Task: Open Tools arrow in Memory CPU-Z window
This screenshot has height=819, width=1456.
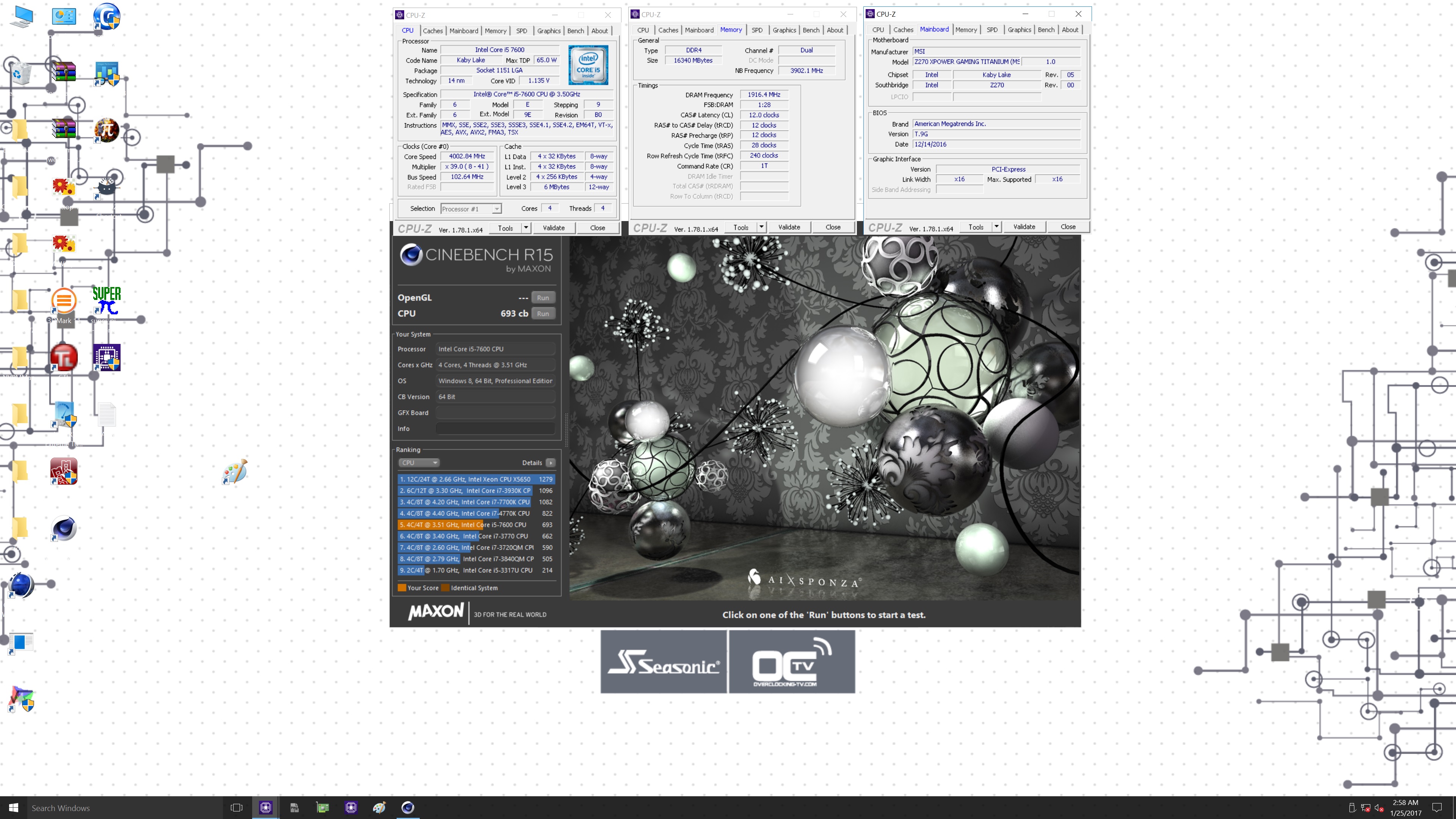Action: (761, 227)
